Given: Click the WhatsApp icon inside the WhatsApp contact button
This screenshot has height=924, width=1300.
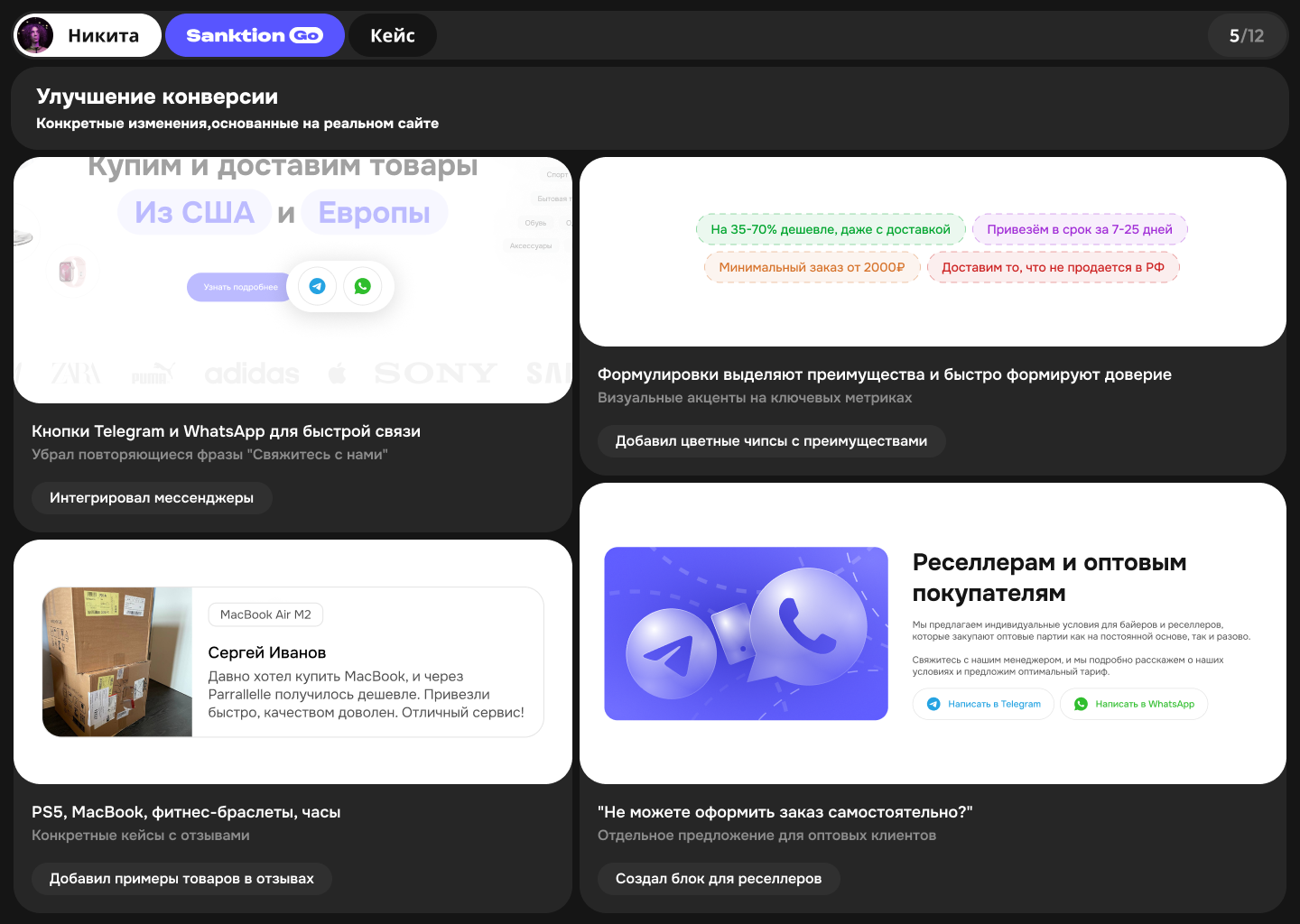Looking at the screenshot, I should 1081,704.
